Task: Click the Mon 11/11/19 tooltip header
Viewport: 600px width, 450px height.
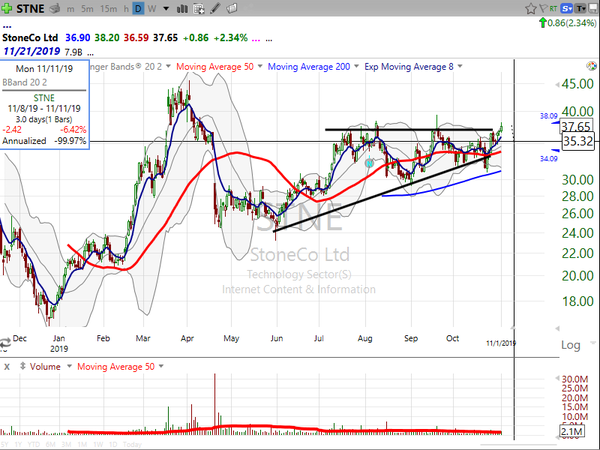Action: 44,69
